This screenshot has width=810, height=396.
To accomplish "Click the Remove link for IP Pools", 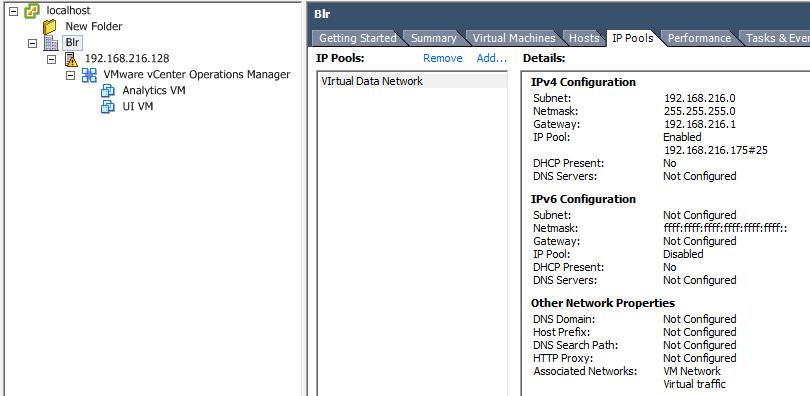I will point(443,58).
